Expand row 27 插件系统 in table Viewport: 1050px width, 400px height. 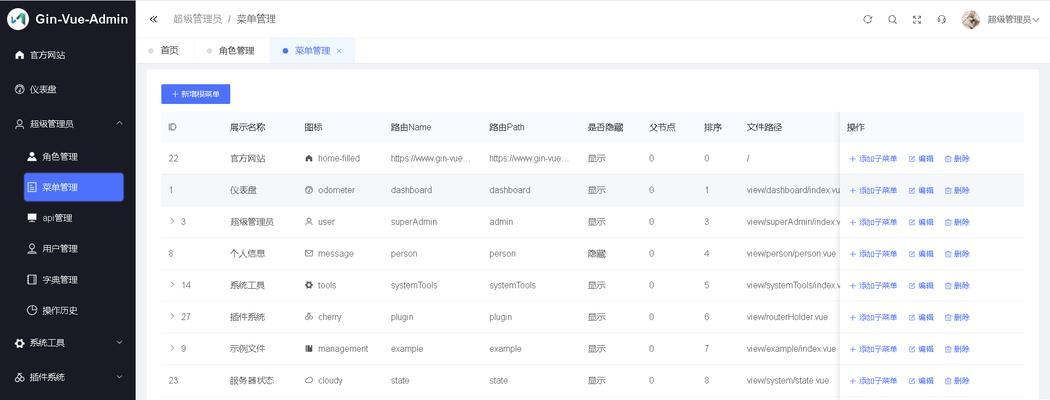click(172, 316)
